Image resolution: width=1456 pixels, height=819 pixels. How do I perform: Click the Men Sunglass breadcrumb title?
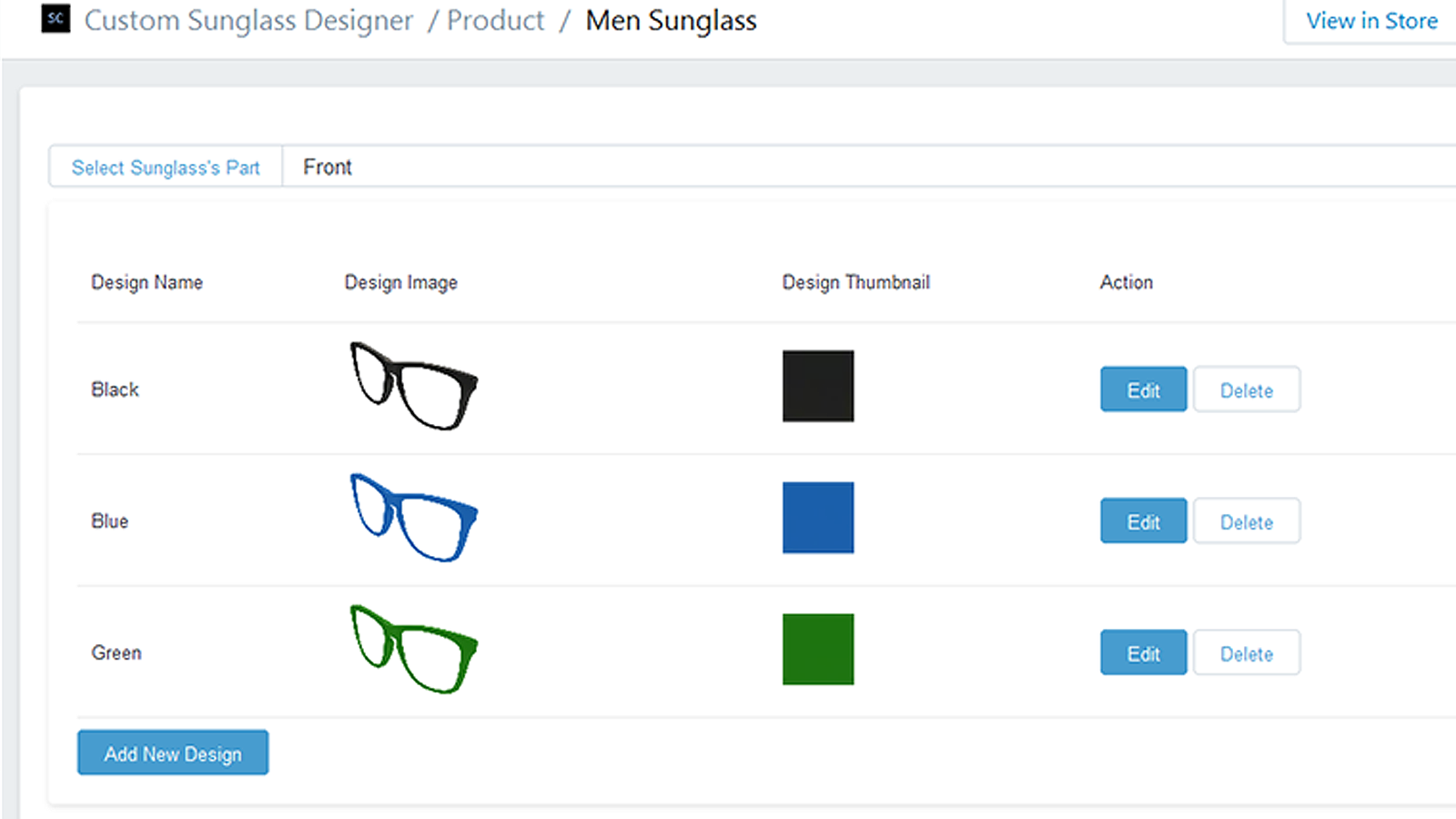tap(671, 20)
